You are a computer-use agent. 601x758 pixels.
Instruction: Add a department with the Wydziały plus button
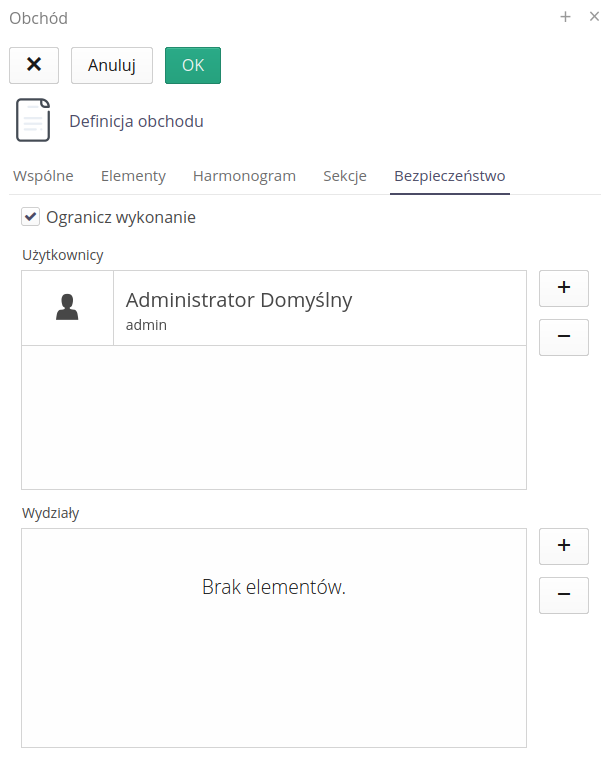click(x=564, y=546)
